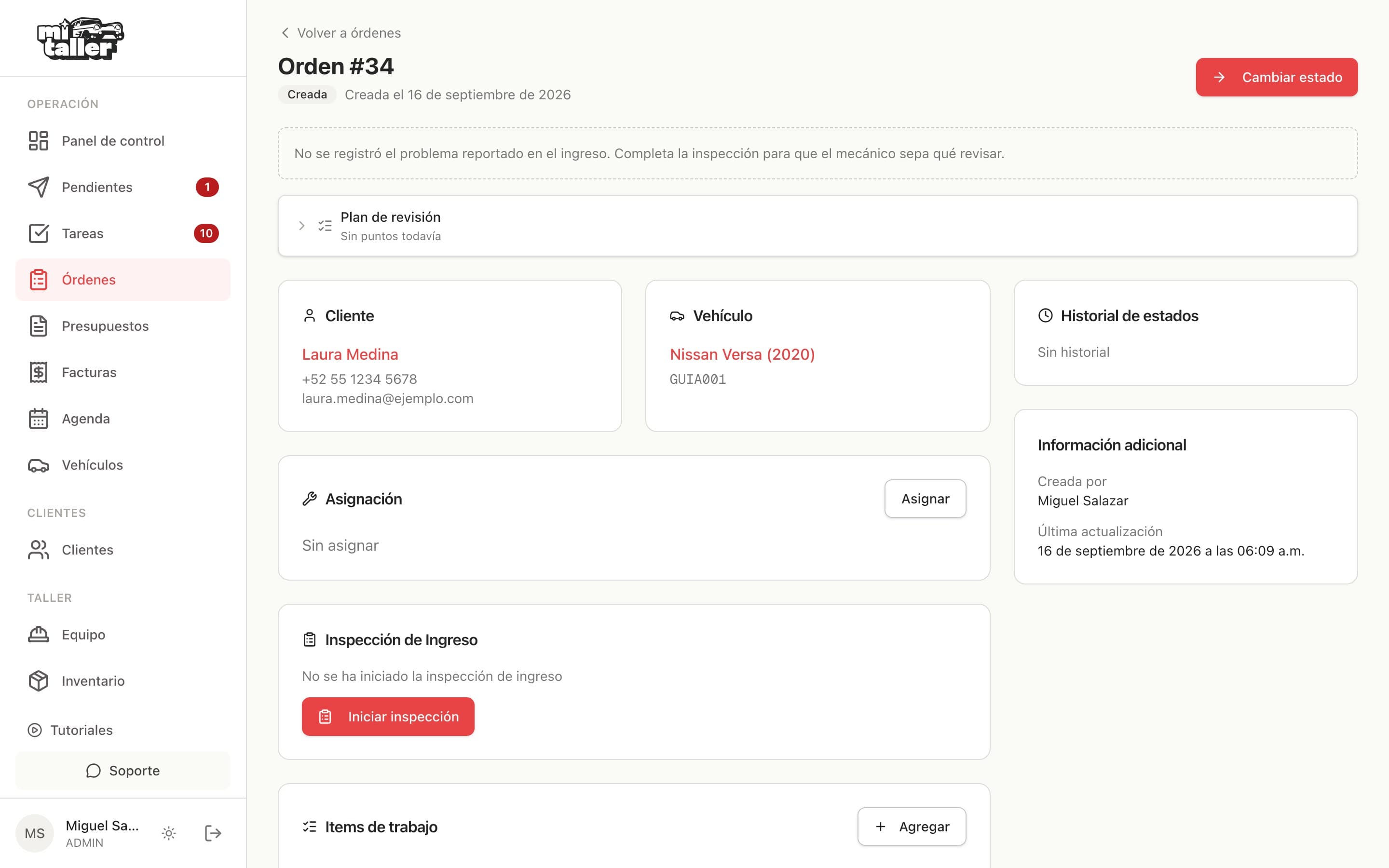Click the Inventario box icon
Image resolution: width=1389 pixels, height=868 pixels.
[39, 681]
